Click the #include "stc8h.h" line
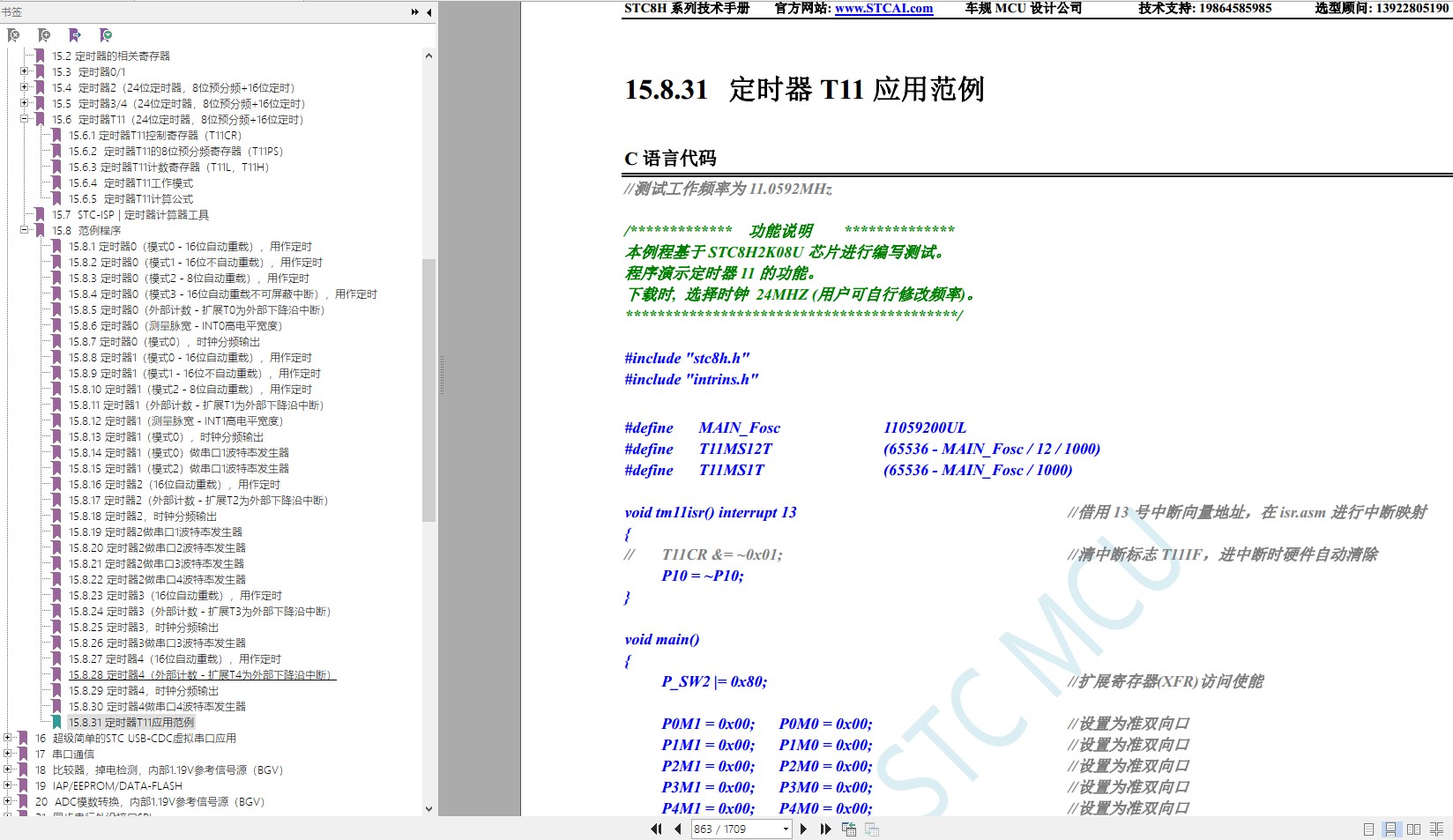1453x840 pixels. (x=687, y=358)
